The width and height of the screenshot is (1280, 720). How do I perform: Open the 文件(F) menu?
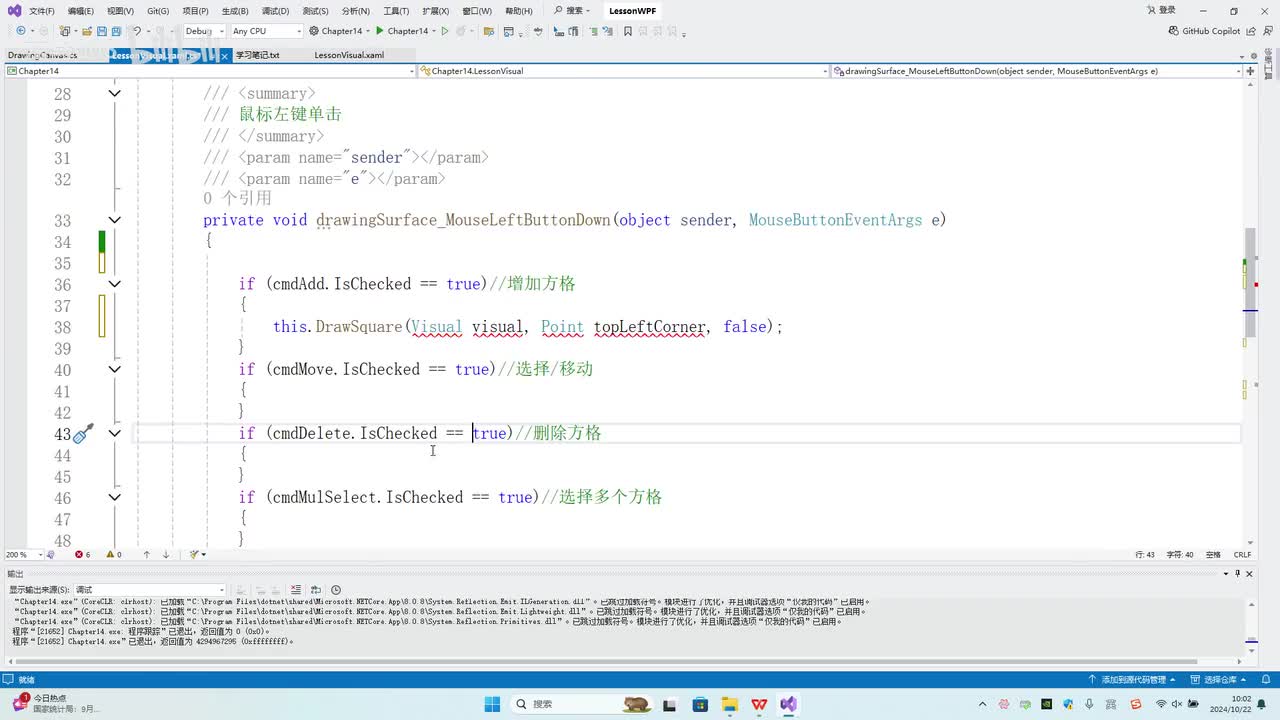pyautogui.click(x=42, y=11)
